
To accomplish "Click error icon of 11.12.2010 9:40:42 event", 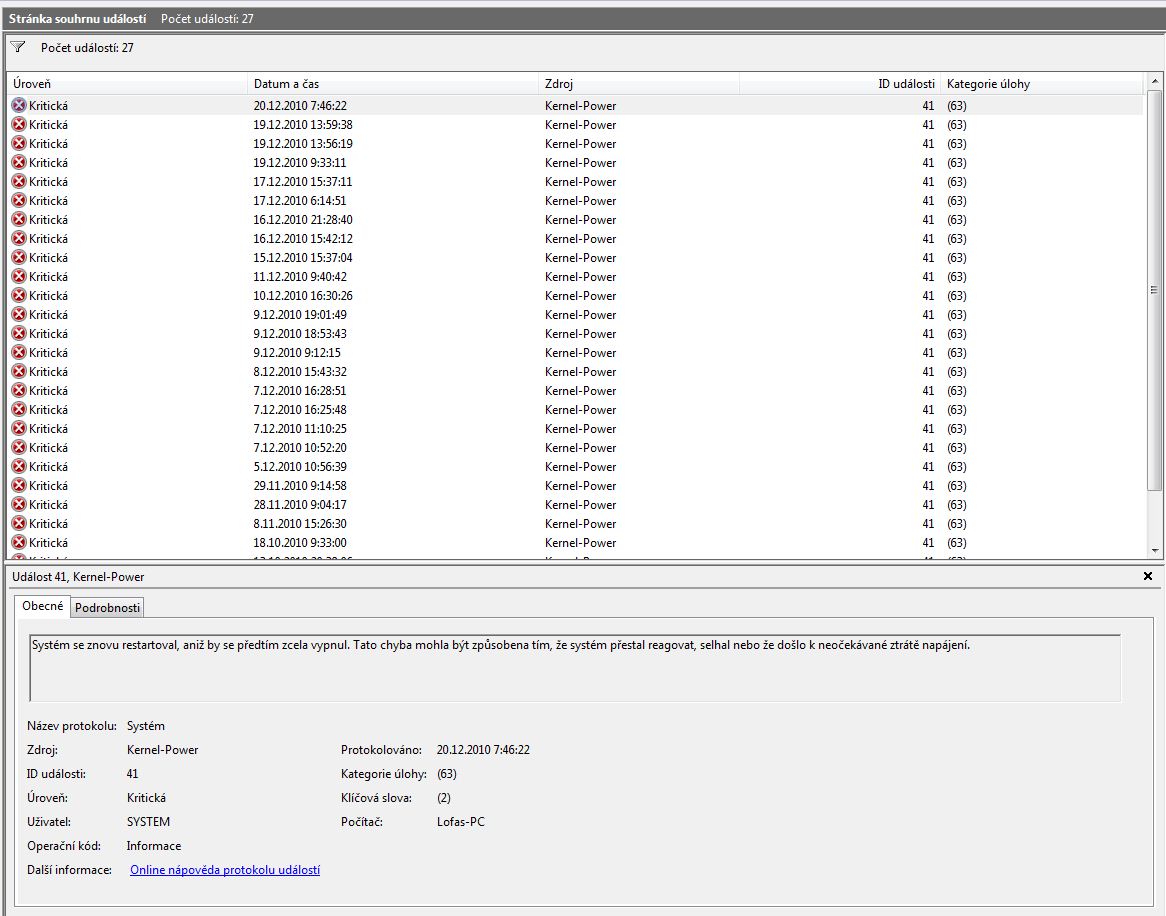I will [18, 276].
